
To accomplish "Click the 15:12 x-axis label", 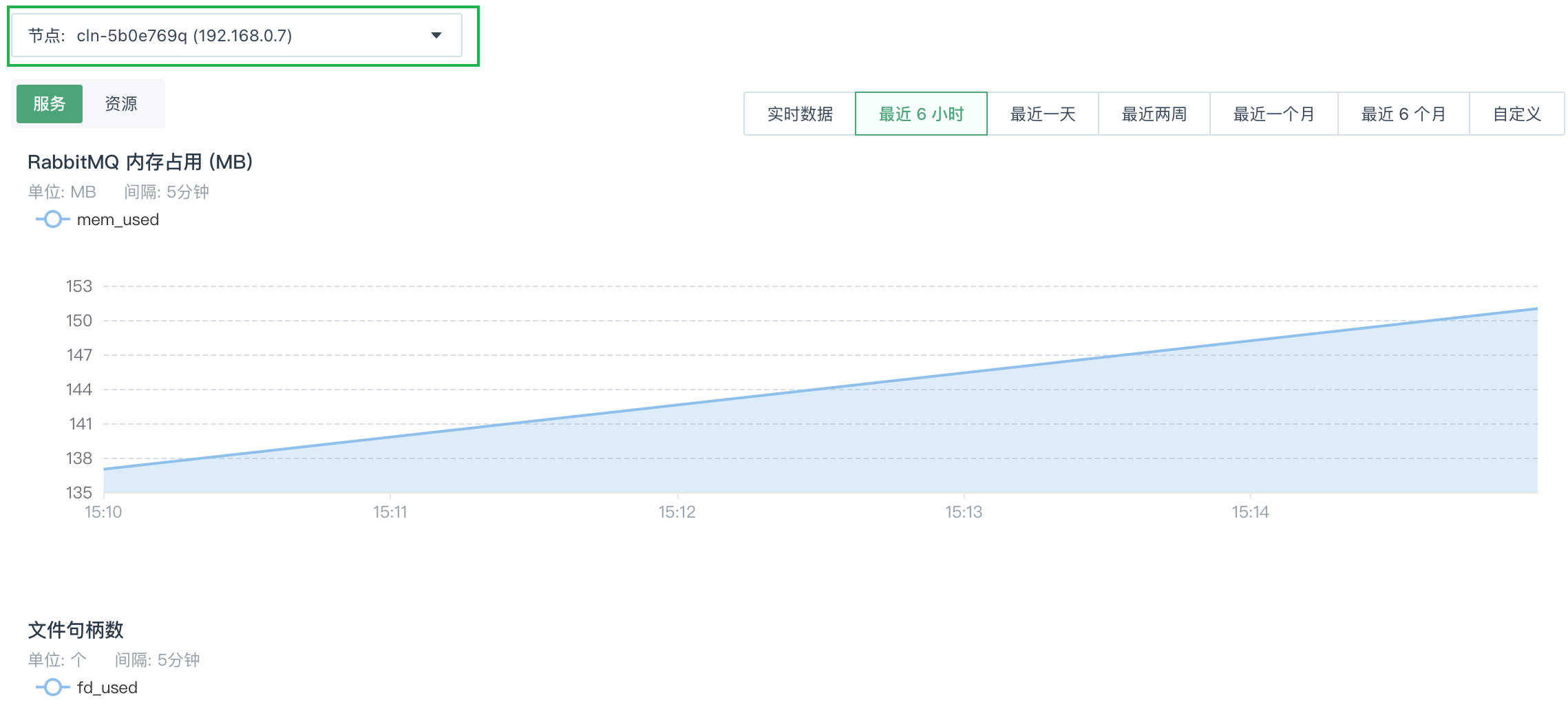I will click(677, 512).
